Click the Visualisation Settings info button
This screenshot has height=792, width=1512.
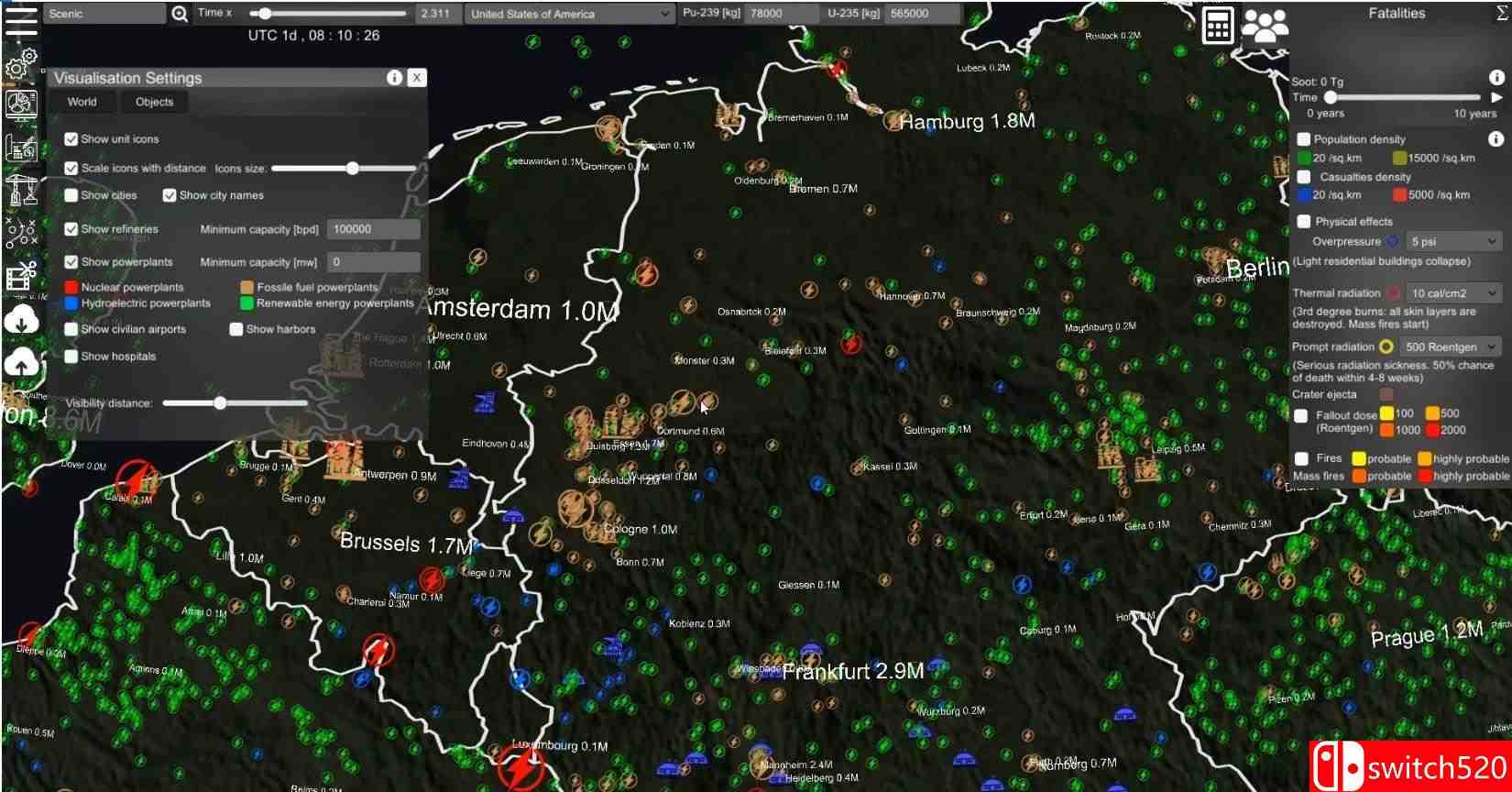pos(394,78)
